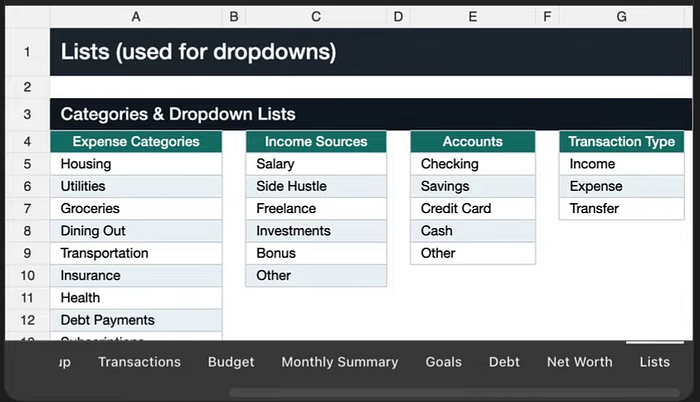The width and height of the screenshot is (700, 402).
Task: Click the 'Side Hustle' cell
Action: [x=316, y=186]
